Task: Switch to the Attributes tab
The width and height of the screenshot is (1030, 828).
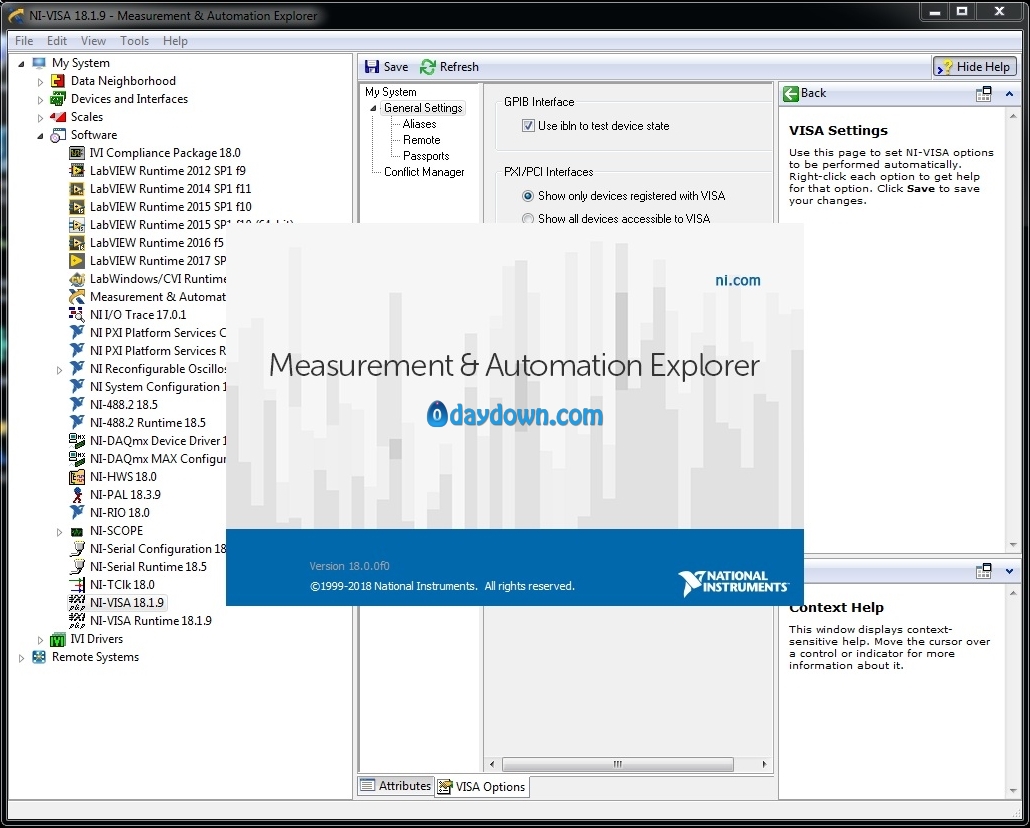Action: (396, 785)
